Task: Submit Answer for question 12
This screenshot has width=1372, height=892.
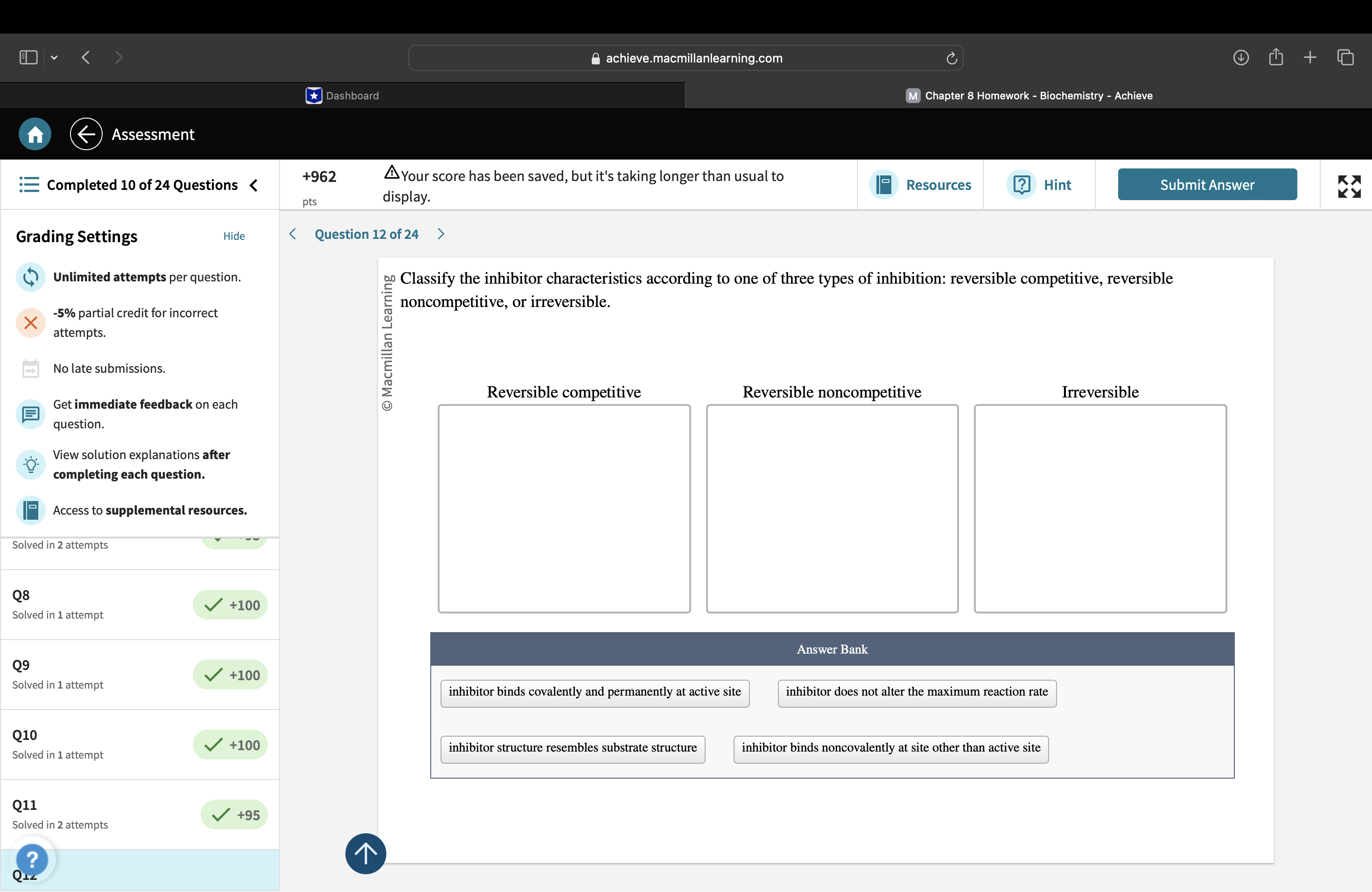Action: point(1207,184)
